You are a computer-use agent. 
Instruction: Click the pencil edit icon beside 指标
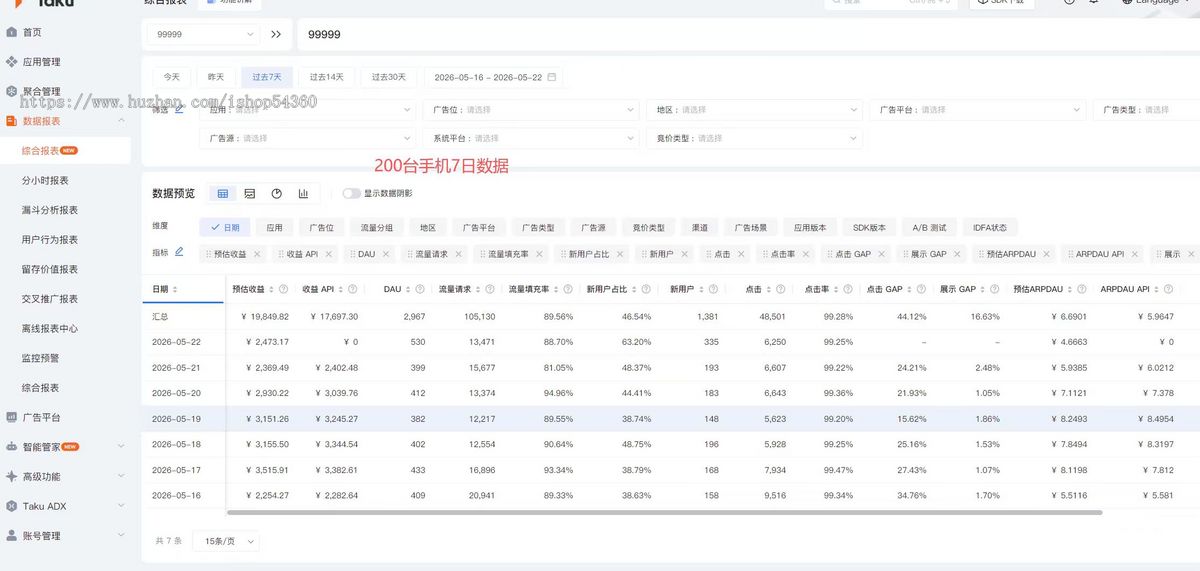pos(179,253)
